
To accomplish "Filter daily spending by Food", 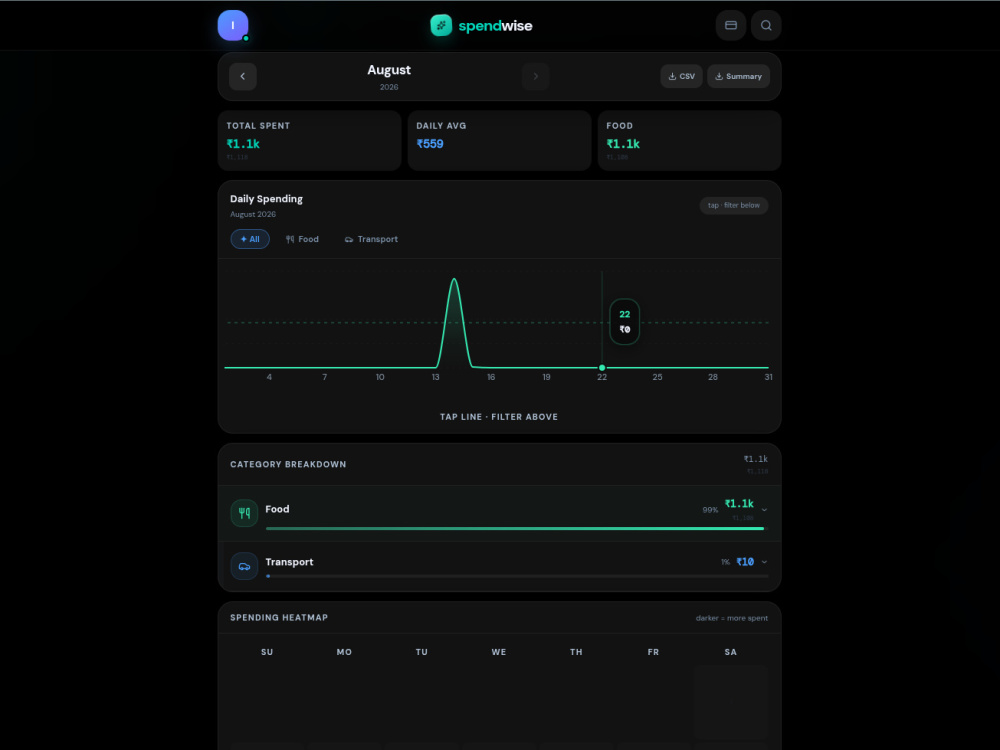I will [302, 239].
